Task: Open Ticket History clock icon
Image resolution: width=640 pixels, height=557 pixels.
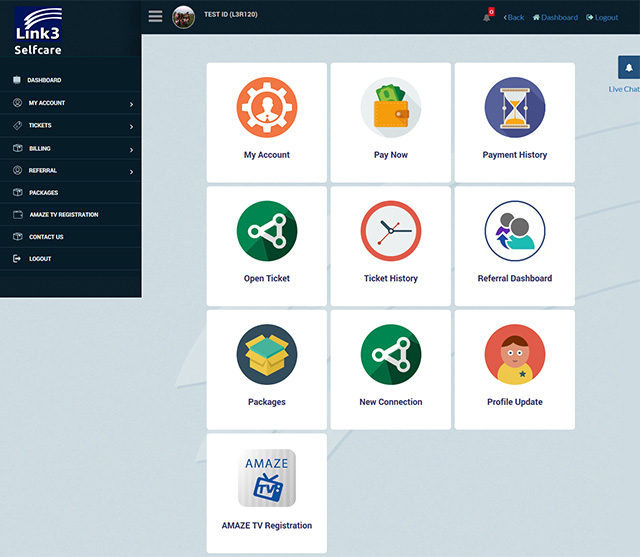Action: point(391,231)
